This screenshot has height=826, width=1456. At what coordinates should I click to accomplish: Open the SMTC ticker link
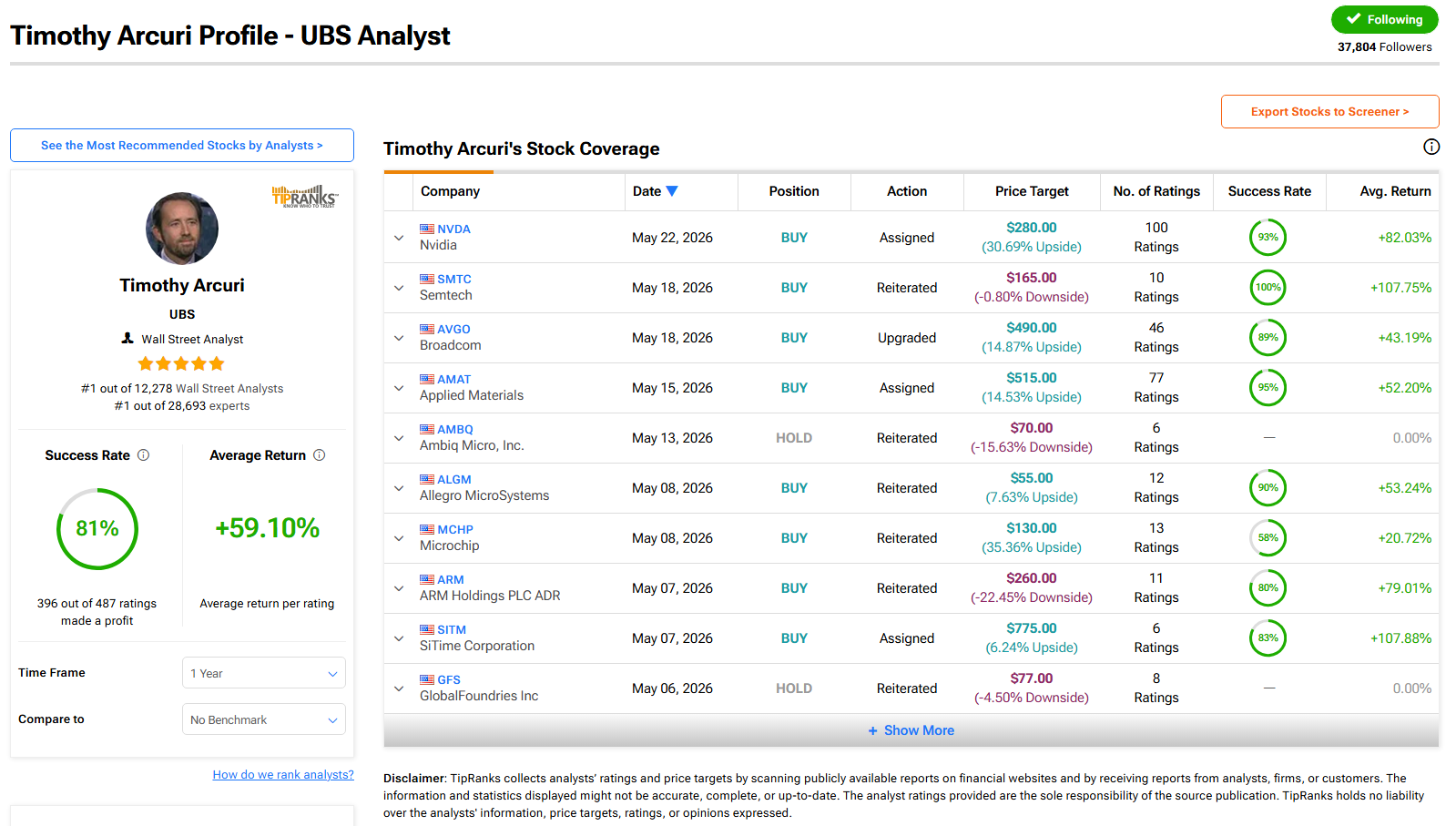pos(454,280)
